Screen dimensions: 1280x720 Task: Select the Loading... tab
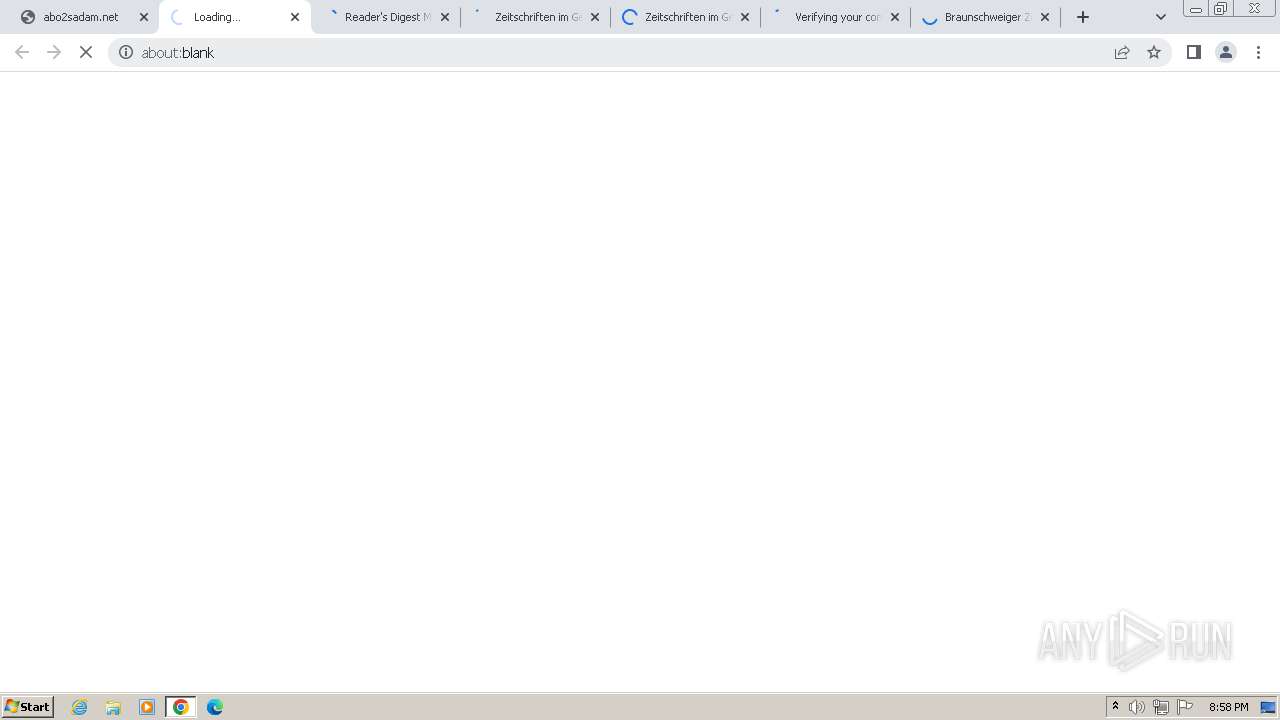[x=235, y=17]
